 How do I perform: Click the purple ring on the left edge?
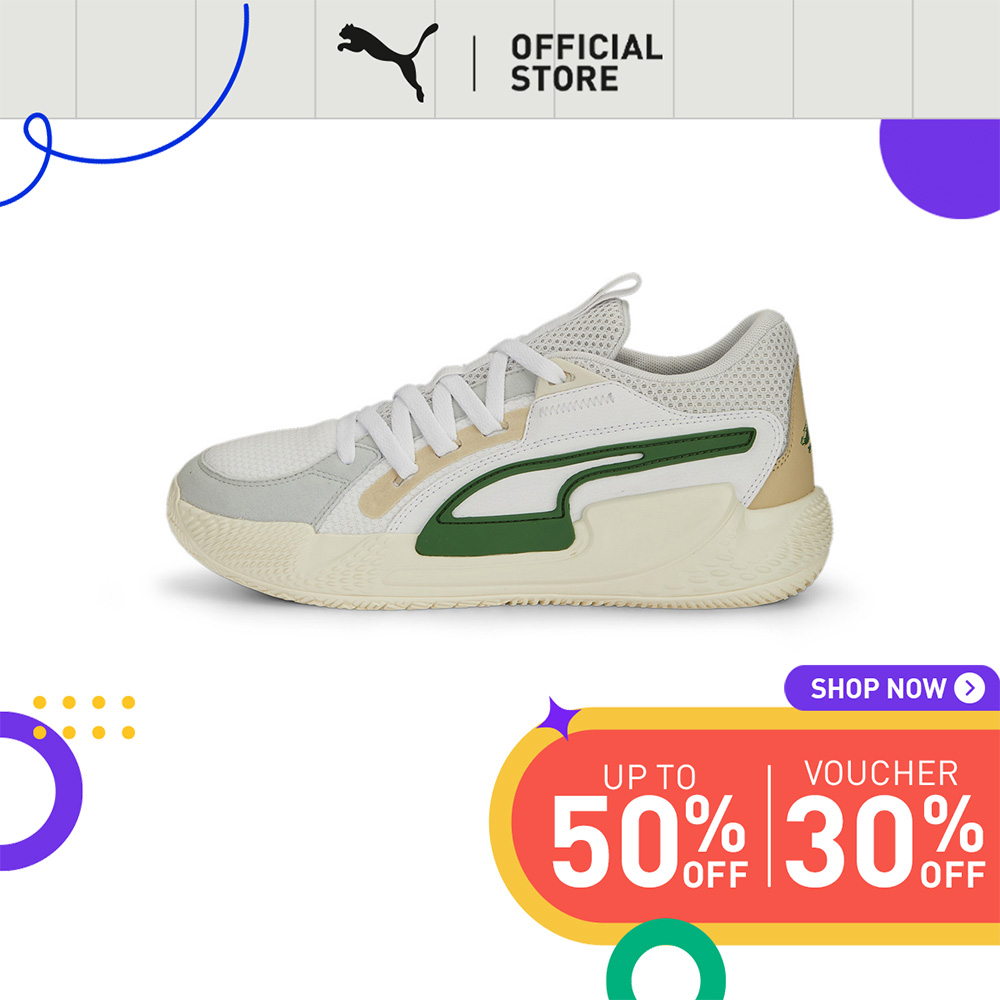pyautogui.click(x=38, y=791)
